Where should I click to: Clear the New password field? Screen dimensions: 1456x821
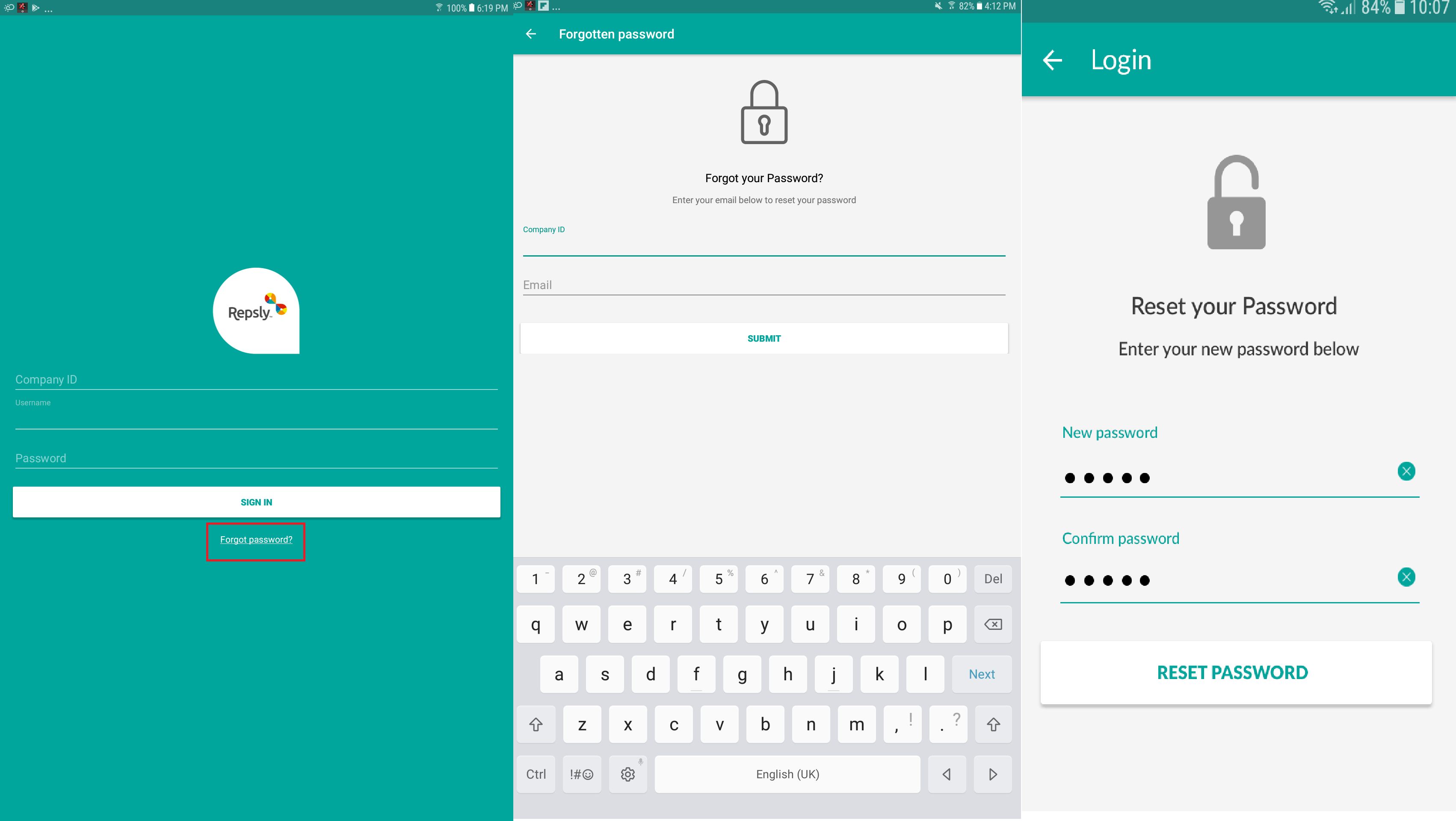click(x=1406, y=471)
